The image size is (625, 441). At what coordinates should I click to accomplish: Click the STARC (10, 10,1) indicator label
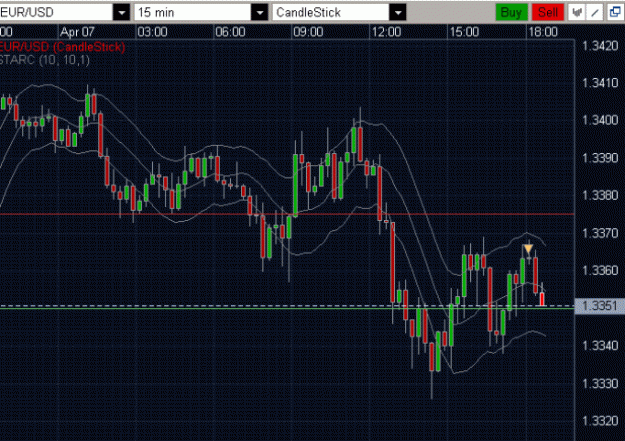coord(45,60)
